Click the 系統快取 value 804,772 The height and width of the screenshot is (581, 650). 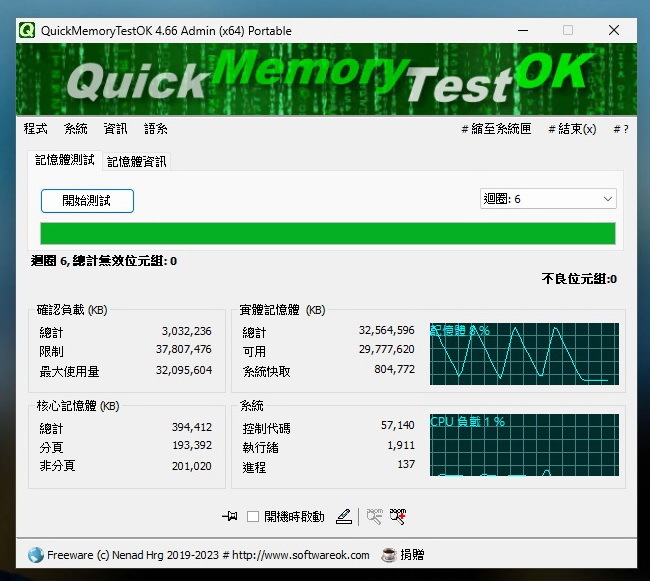pos(394,369)
